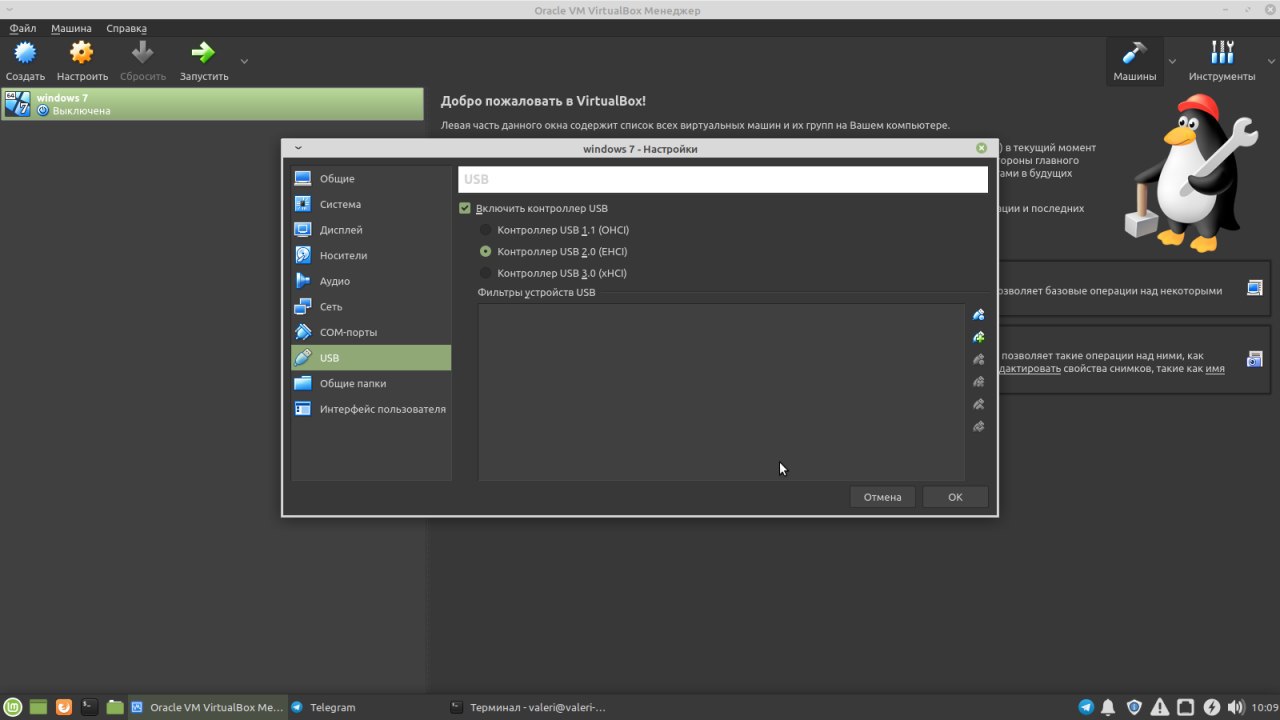The width and height of the screenshot is (1280, 720).
Task: Select Контроллер USB 1.1 (OHCI) option
Action: pos(486,230)
